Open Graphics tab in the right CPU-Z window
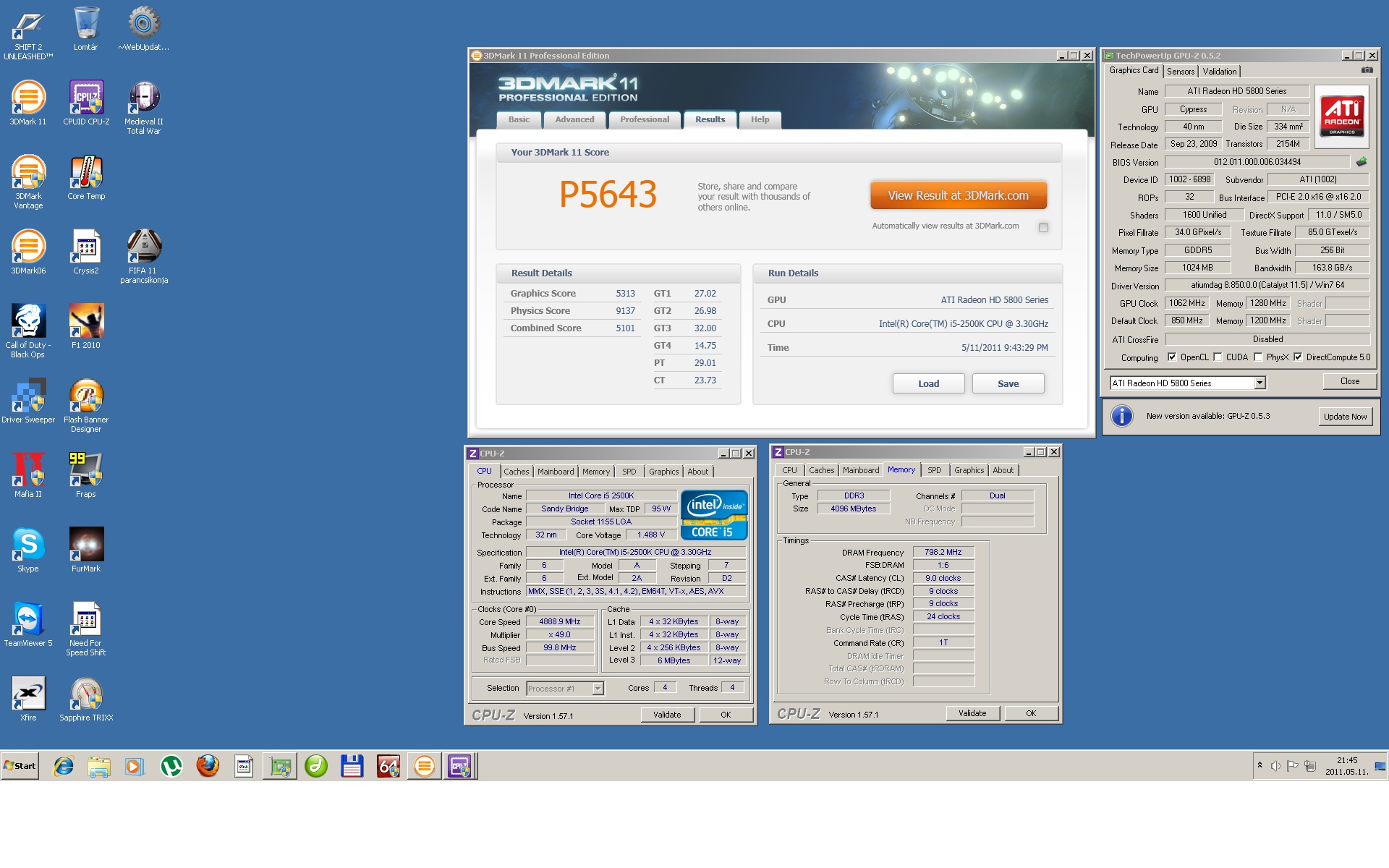 point(969,470)
